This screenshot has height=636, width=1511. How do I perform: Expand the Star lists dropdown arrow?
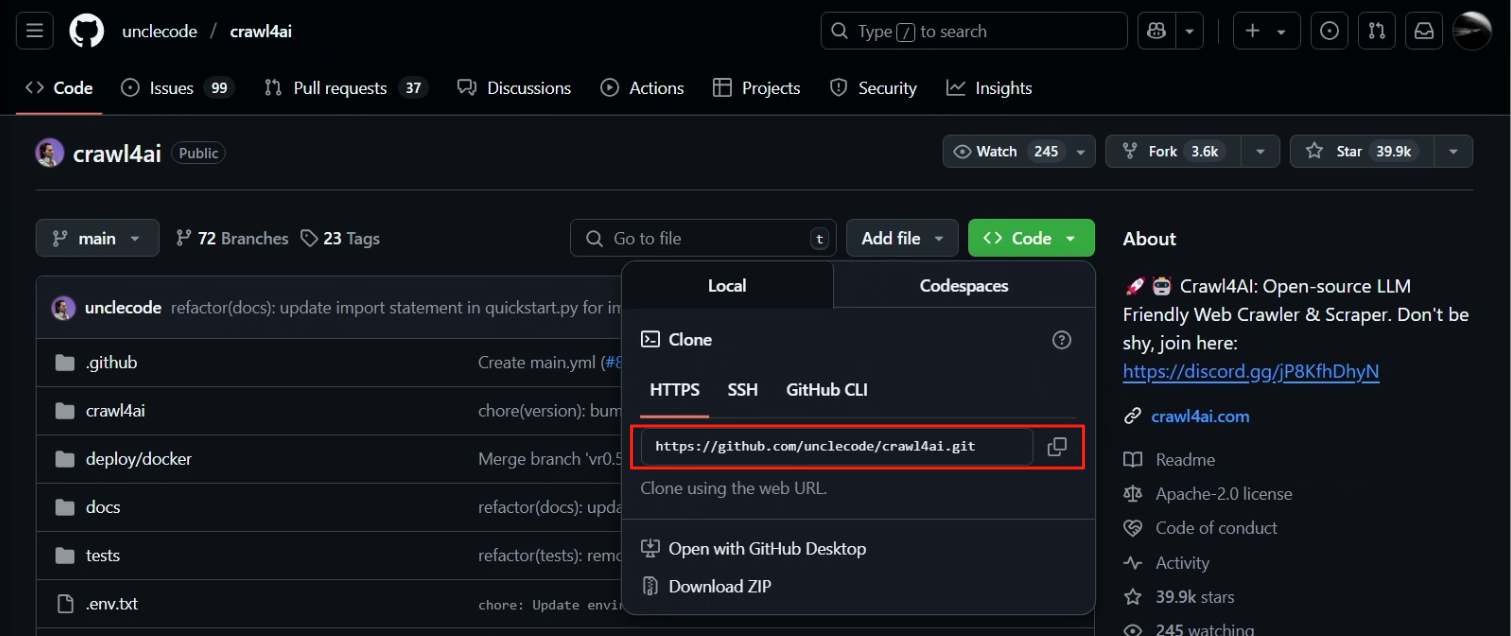[x=1453, y=152]
